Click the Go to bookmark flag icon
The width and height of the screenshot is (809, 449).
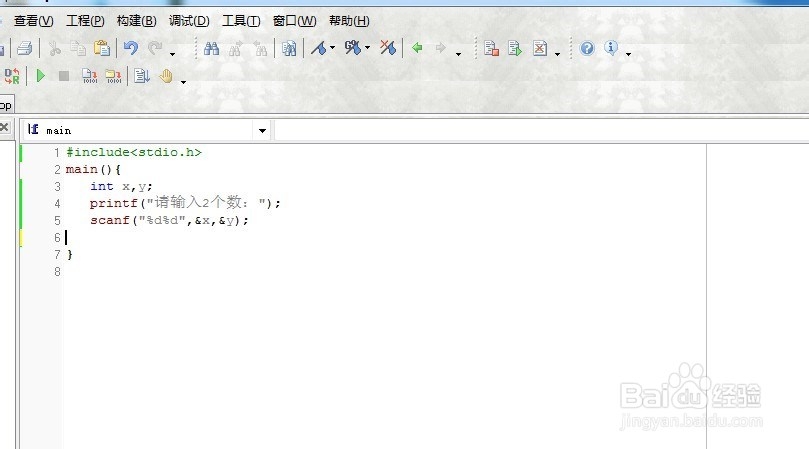click(352, 48)
